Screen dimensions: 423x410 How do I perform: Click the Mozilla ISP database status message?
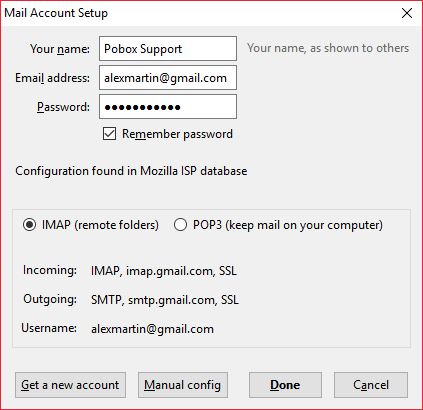click(131, 171)
